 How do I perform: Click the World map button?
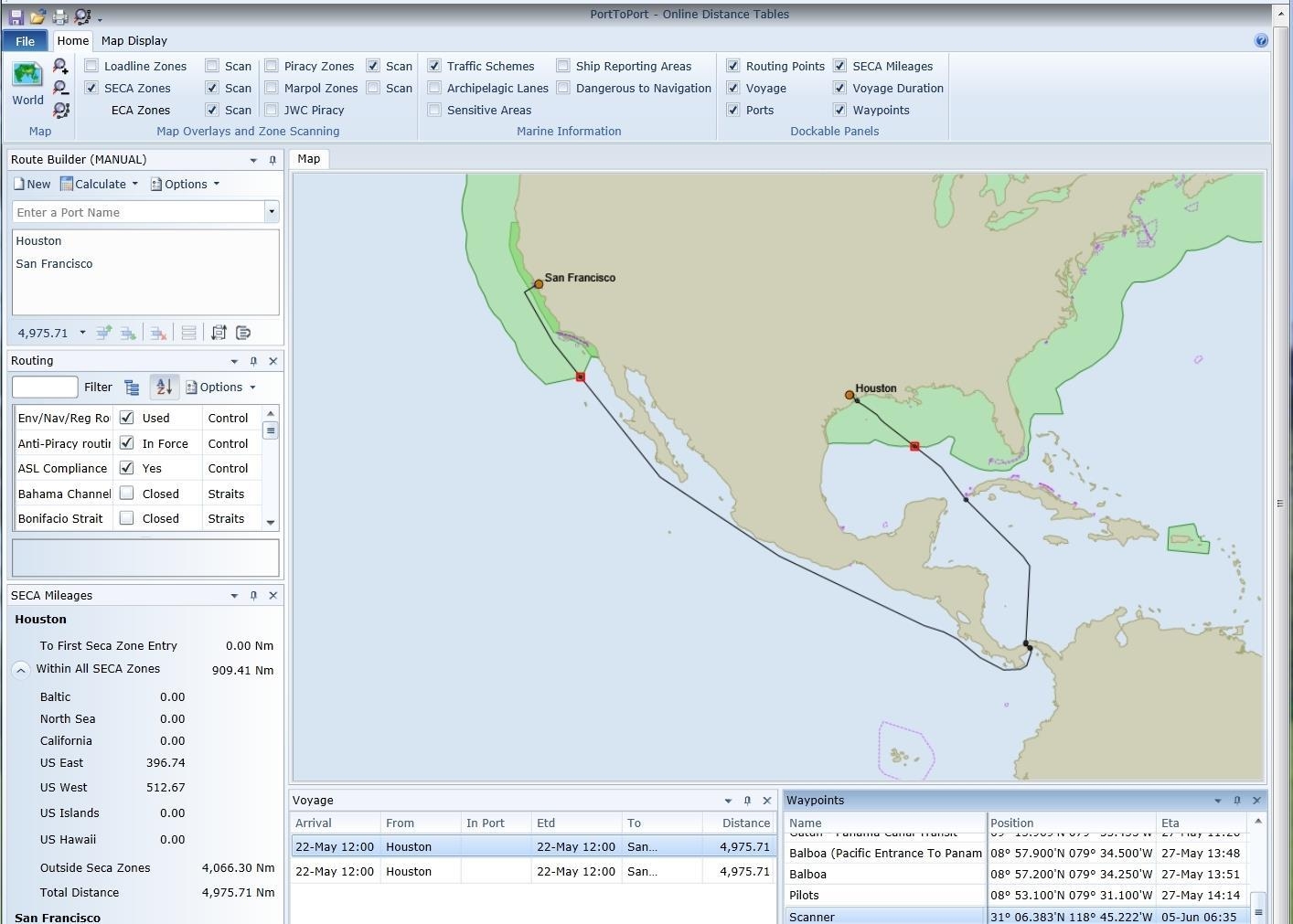(x=27, y=84)
